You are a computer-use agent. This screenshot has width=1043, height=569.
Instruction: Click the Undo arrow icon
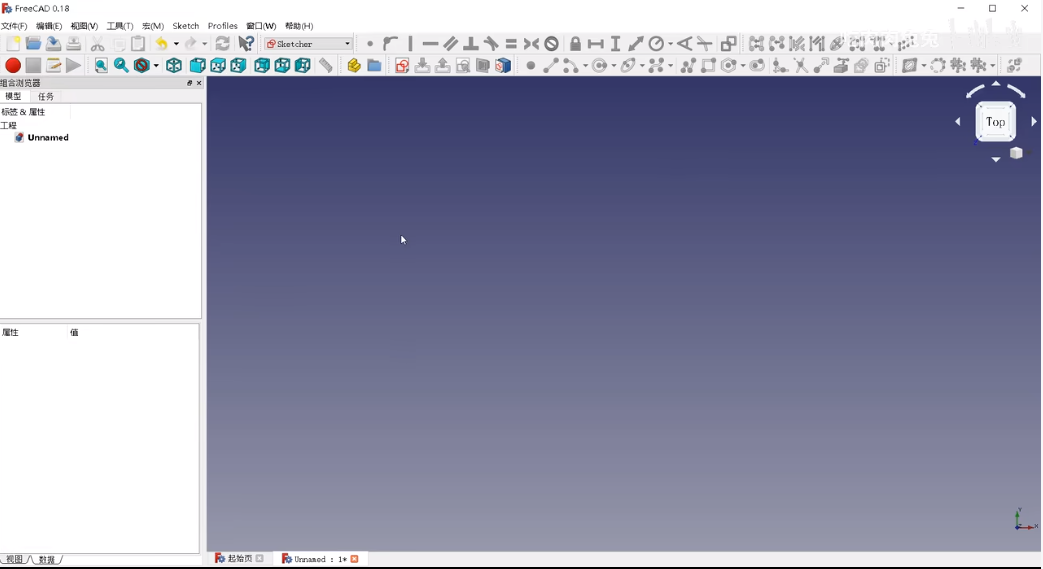161,44
